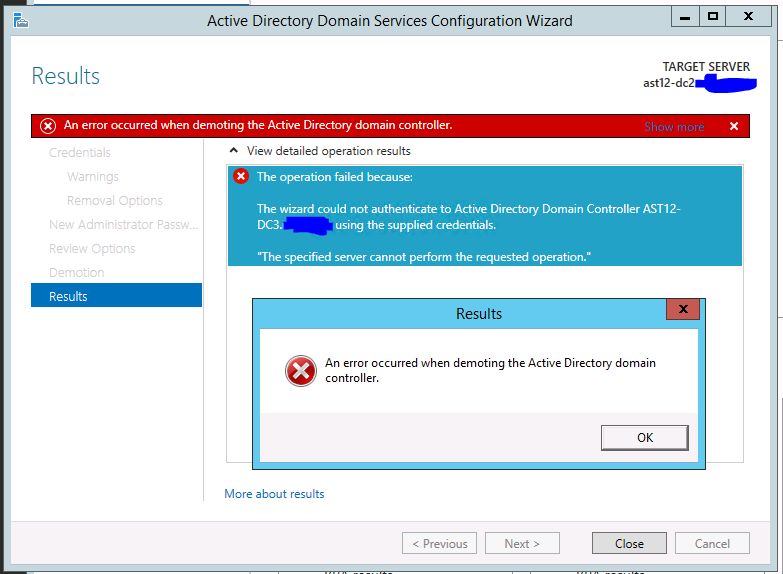Click the large error icon in dialog
Screen dimensions: 783x574
point(301,371)
